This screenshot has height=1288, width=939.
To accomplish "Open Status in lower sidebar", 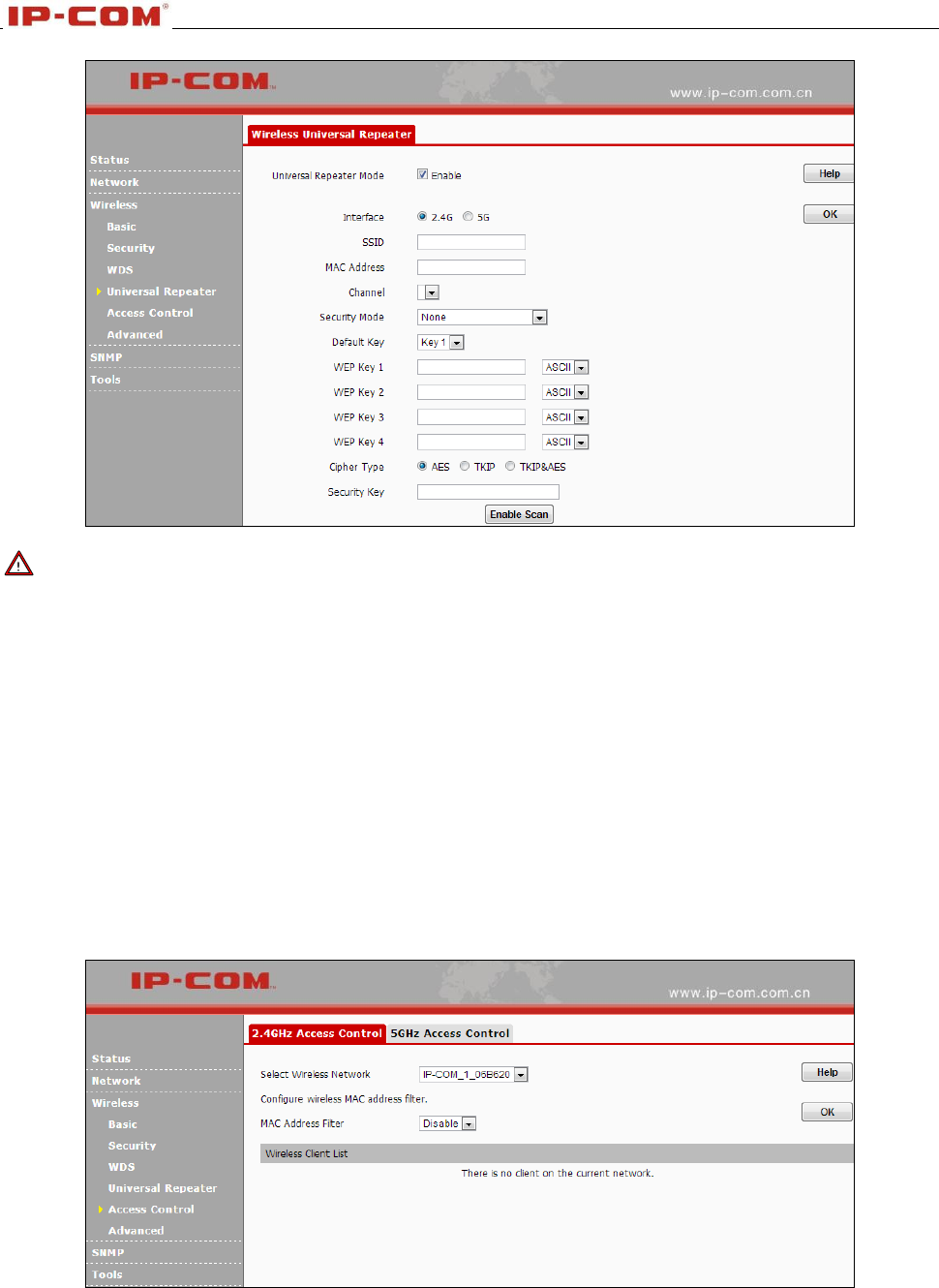I will (x=111, y=1058).
